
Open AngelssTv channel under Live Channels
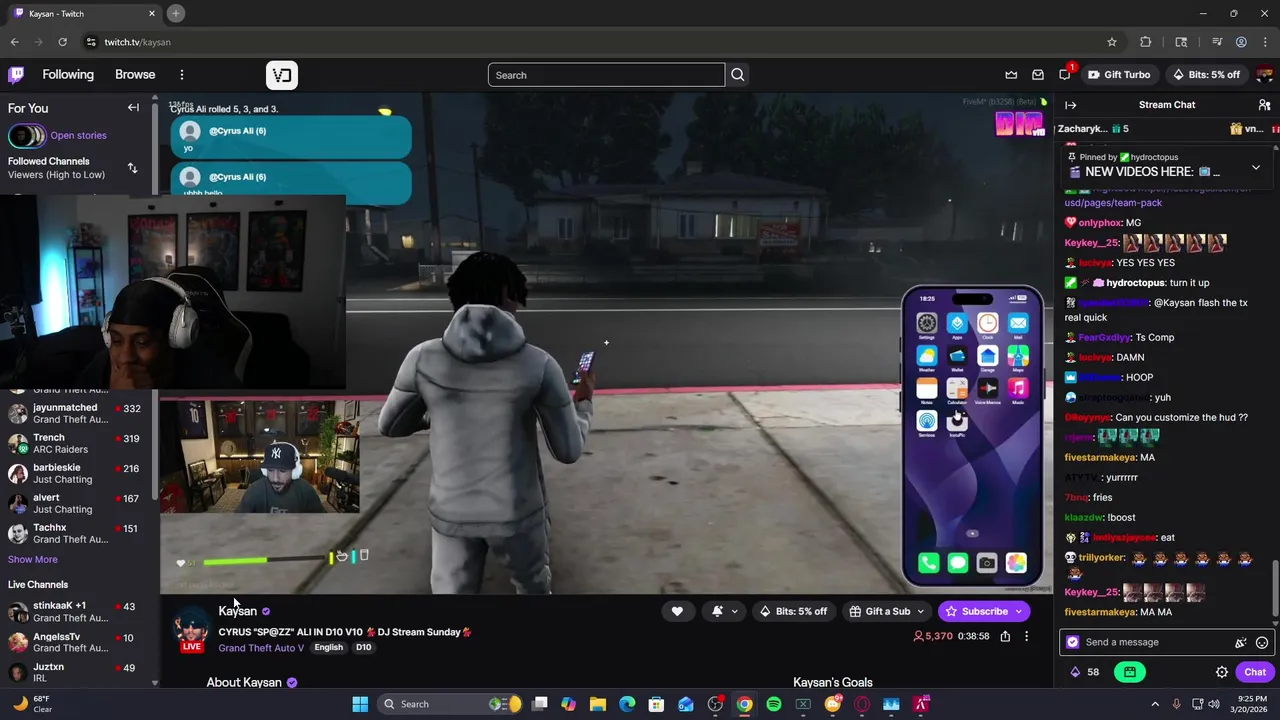click(75, 642)
